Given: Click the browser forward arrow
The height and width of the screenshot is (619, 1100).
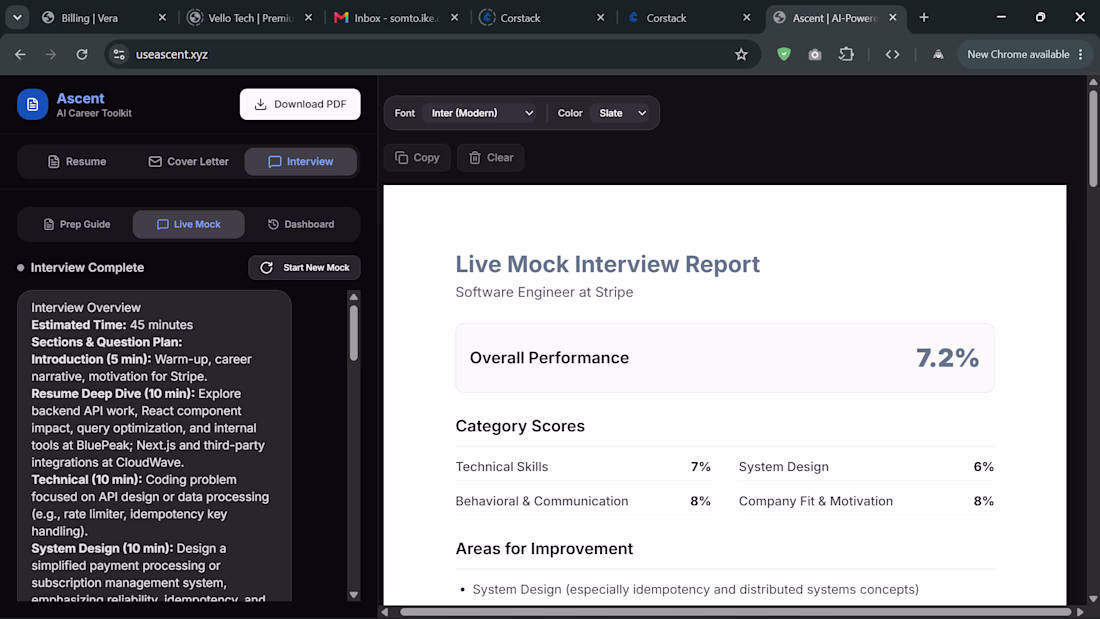Looking at the screenshot, I should [x=51, y=54].
